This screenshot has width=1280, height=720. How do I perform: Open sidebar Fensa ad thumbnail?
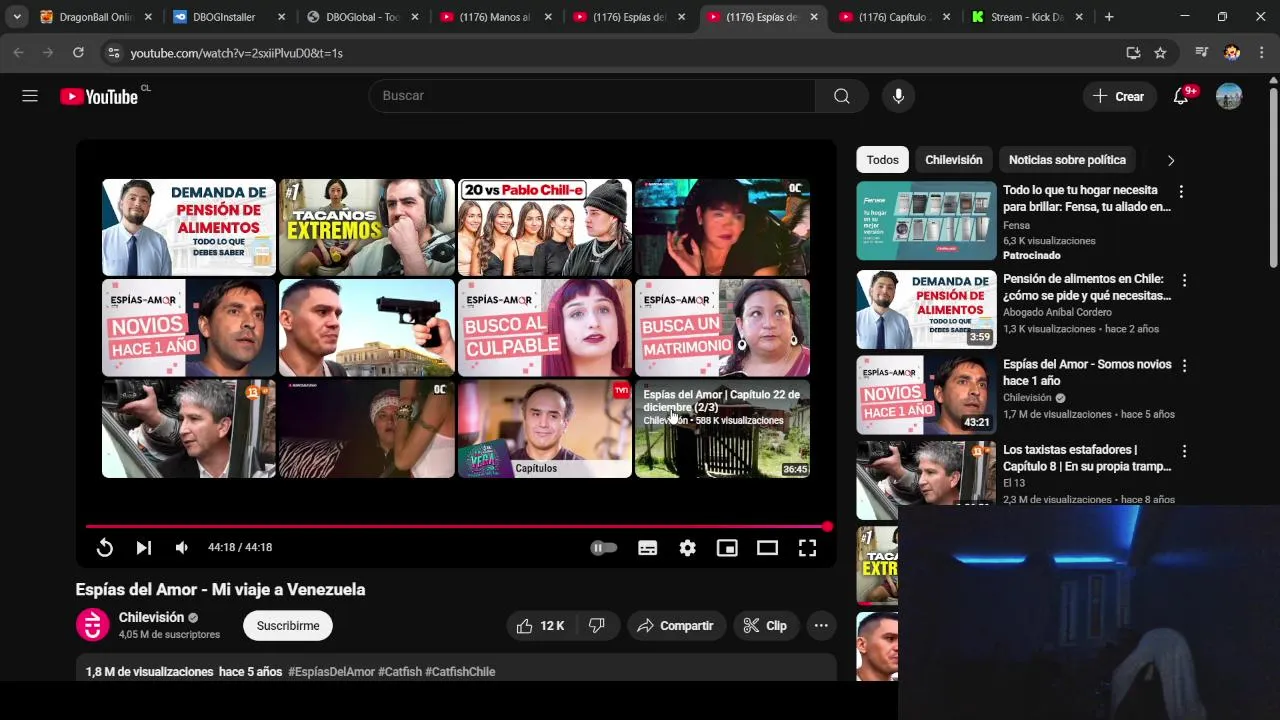coord(926,220)
